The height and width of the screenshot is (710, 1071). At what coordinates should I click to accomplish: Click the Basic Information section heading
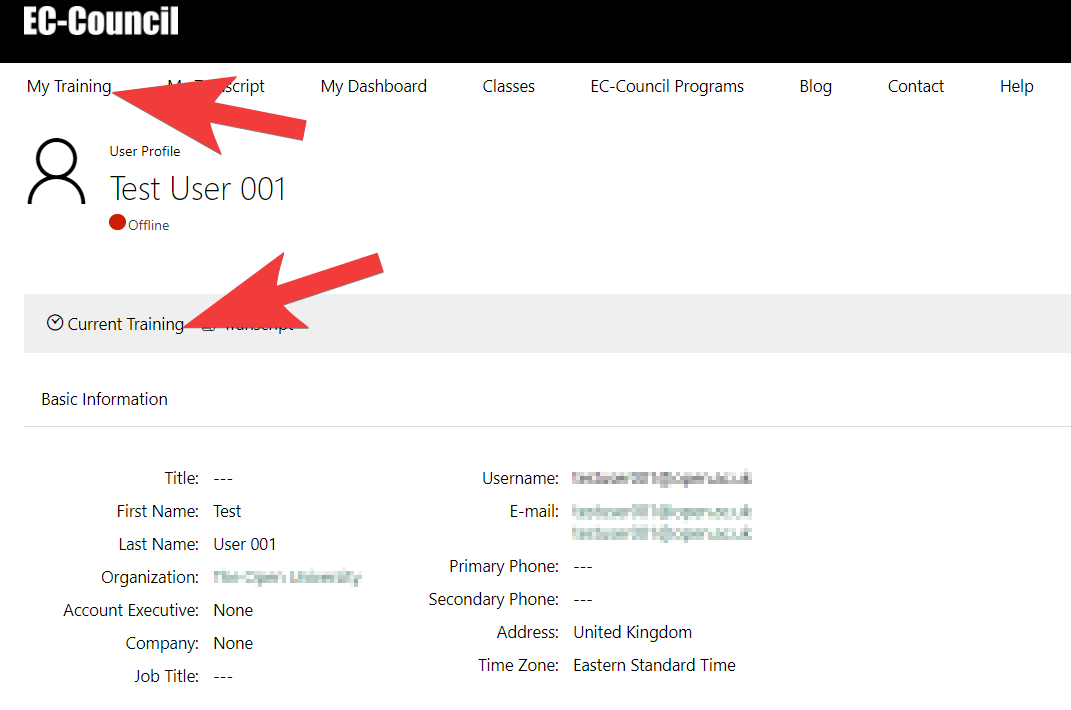[x=104, y=398]
